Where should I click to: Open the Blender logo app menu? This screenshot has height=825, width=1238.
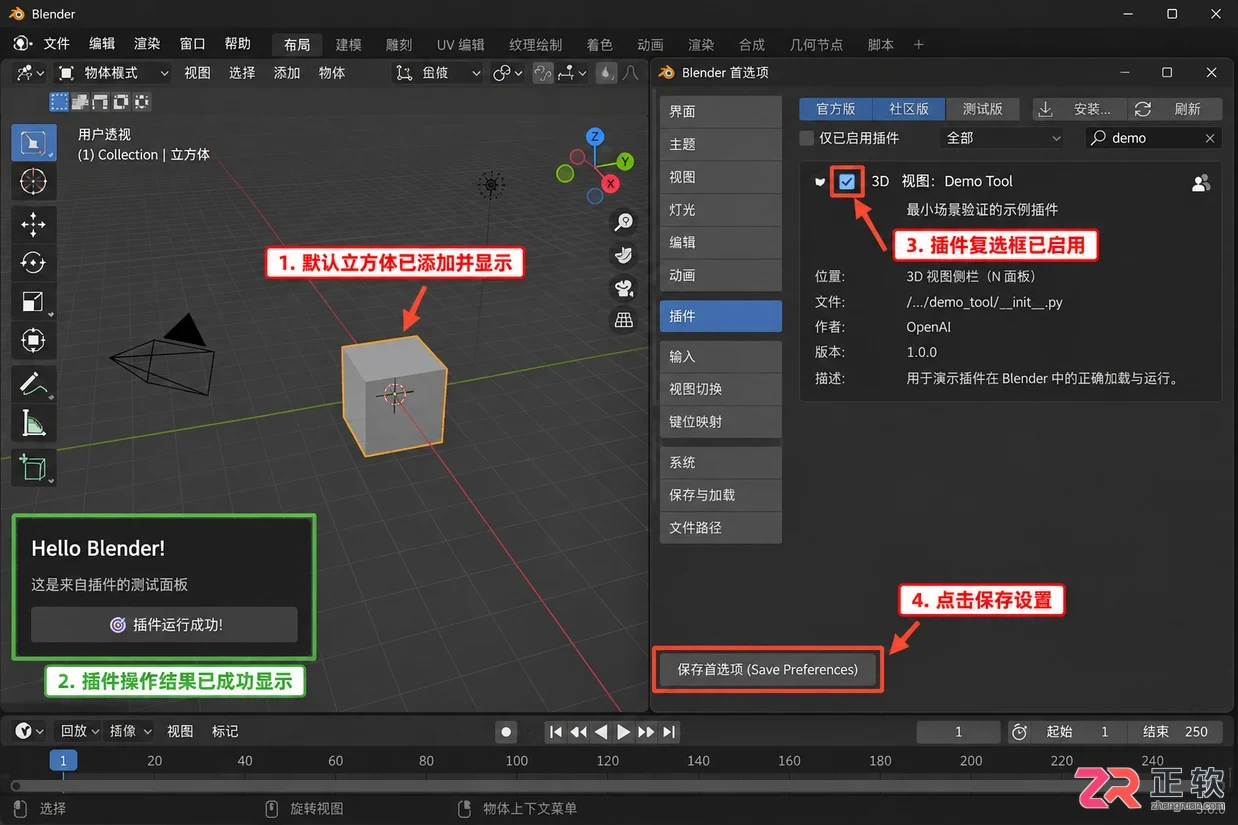[x=22, y=44]
